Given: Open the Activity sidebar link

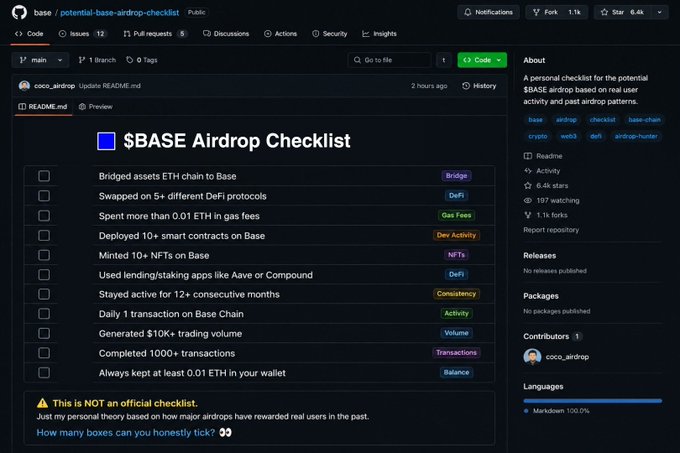Looking at the screenshot, I should point(542,171).
